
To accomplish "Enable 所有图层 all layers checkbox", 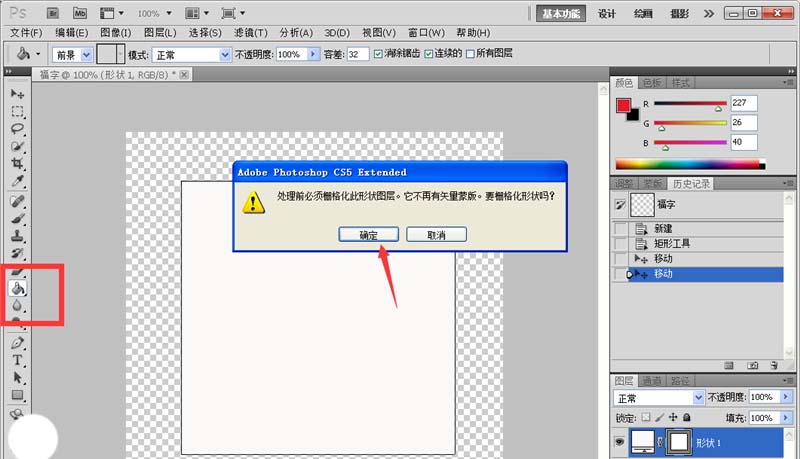I will pos(470,54).
